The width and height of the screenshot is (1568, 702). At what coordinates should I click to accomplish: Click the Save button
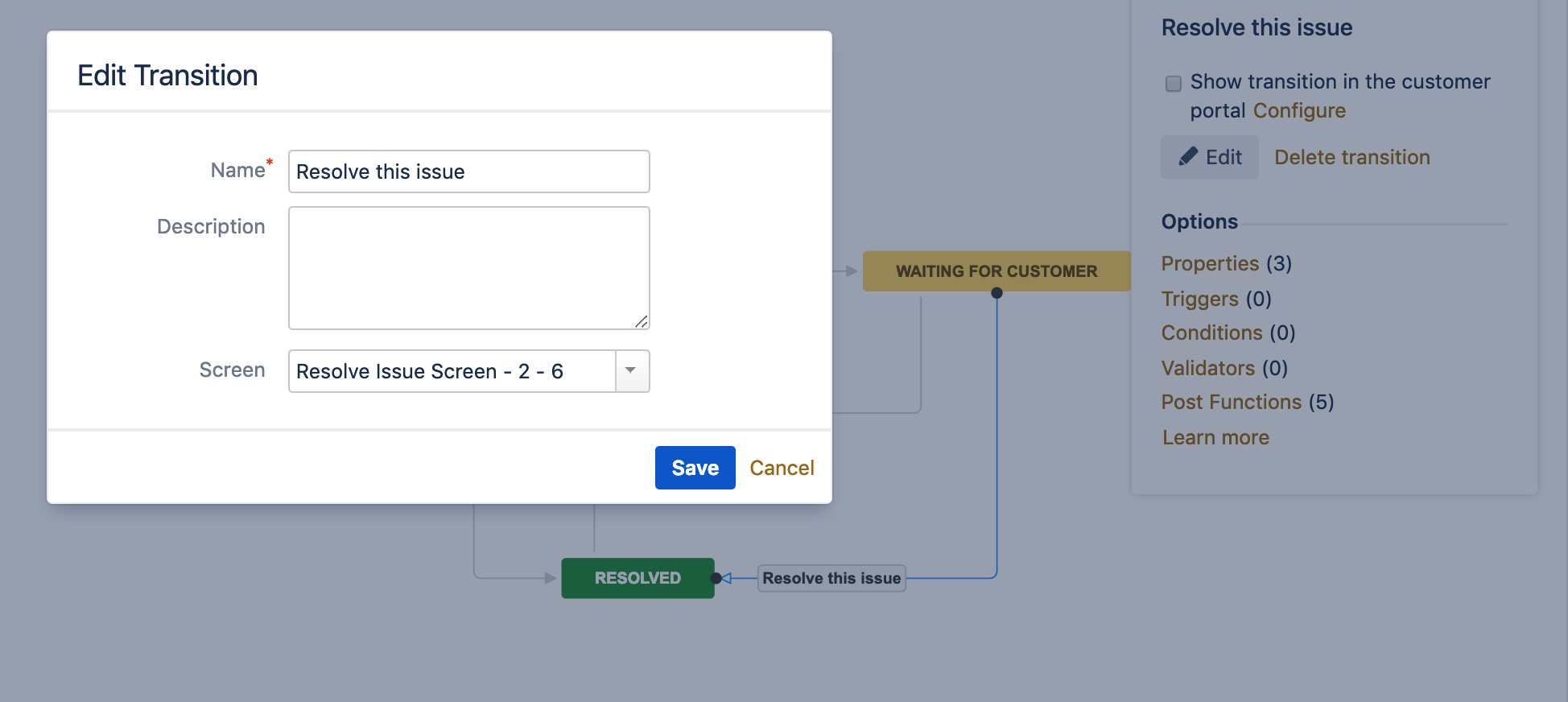pos(695,468)
